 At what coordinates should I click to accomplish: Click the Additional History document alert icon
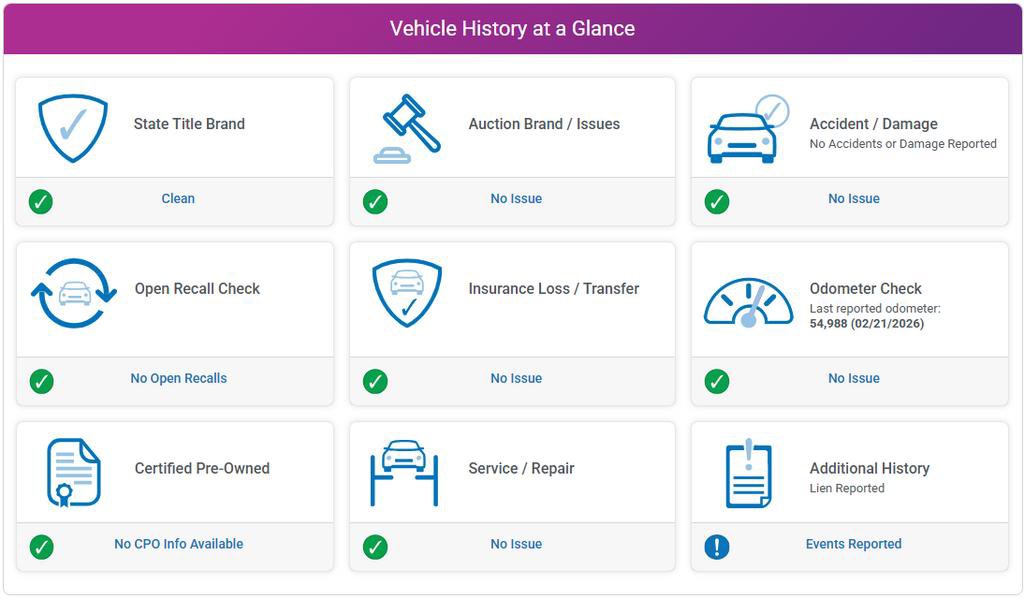[748, 473]
